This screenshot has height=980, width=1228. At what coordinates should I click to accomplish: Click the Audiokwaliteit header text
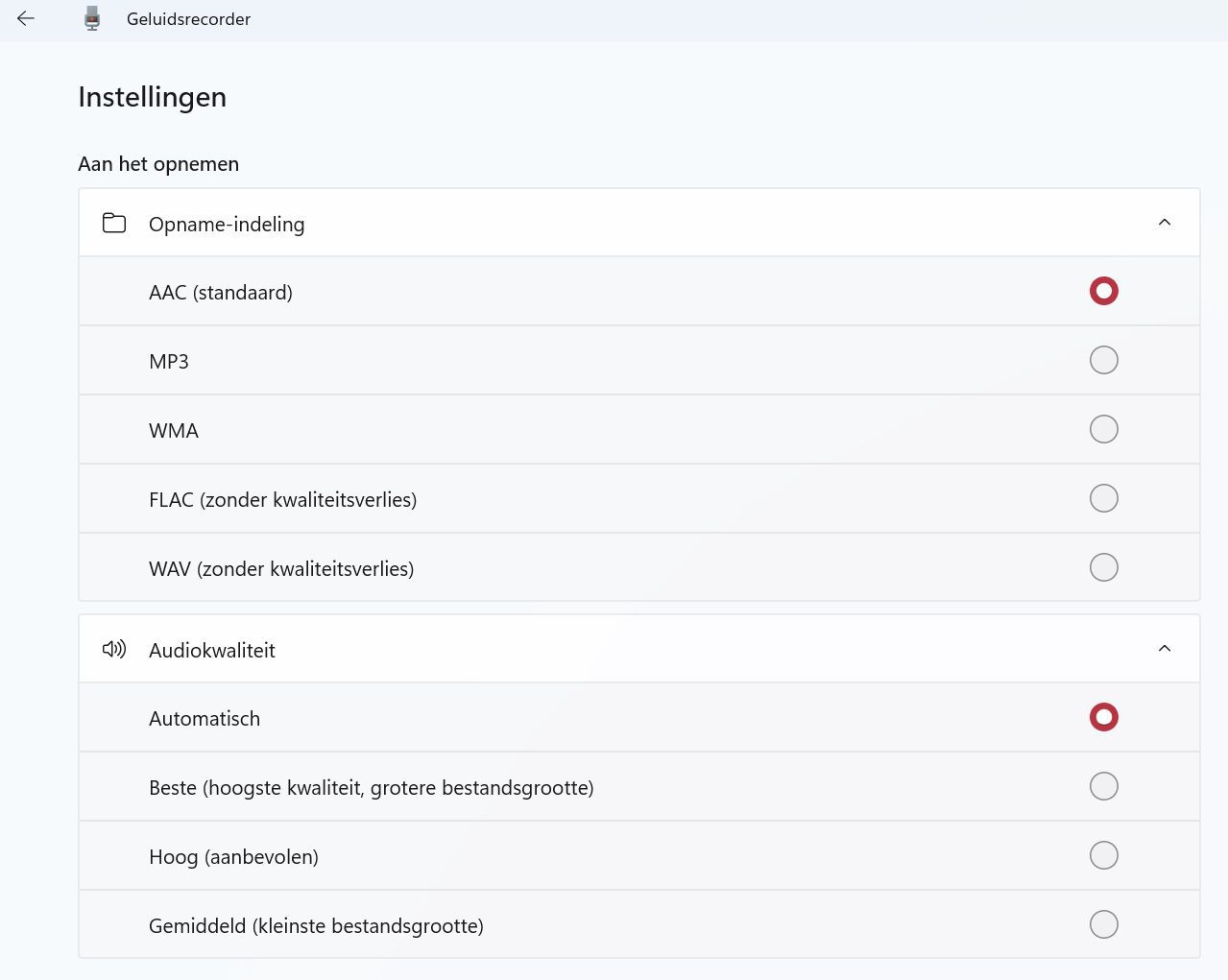(212, 651)
